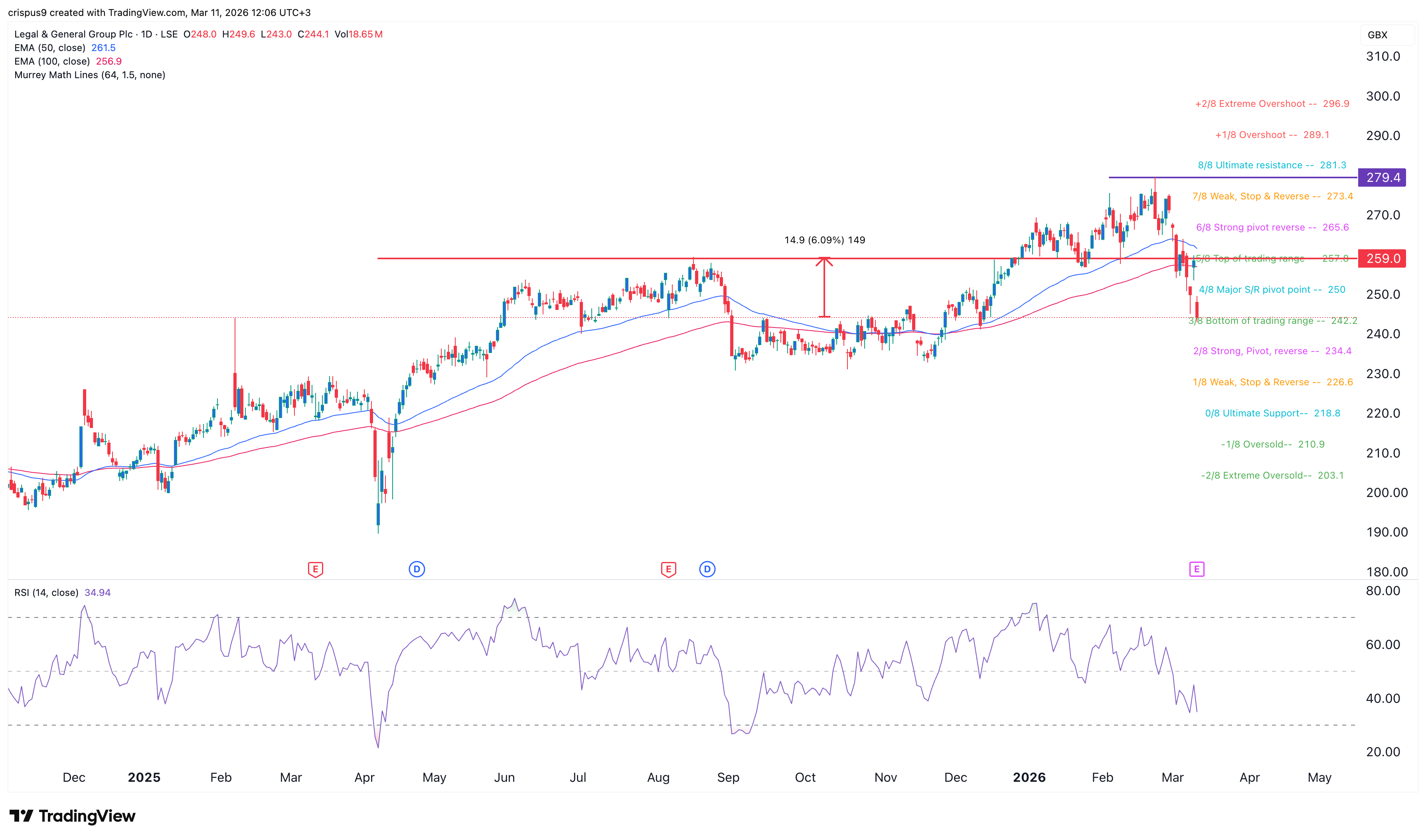
Task: Click the 14.9 (6.09%) 149 measurement label
Action: tap(824, 240)
